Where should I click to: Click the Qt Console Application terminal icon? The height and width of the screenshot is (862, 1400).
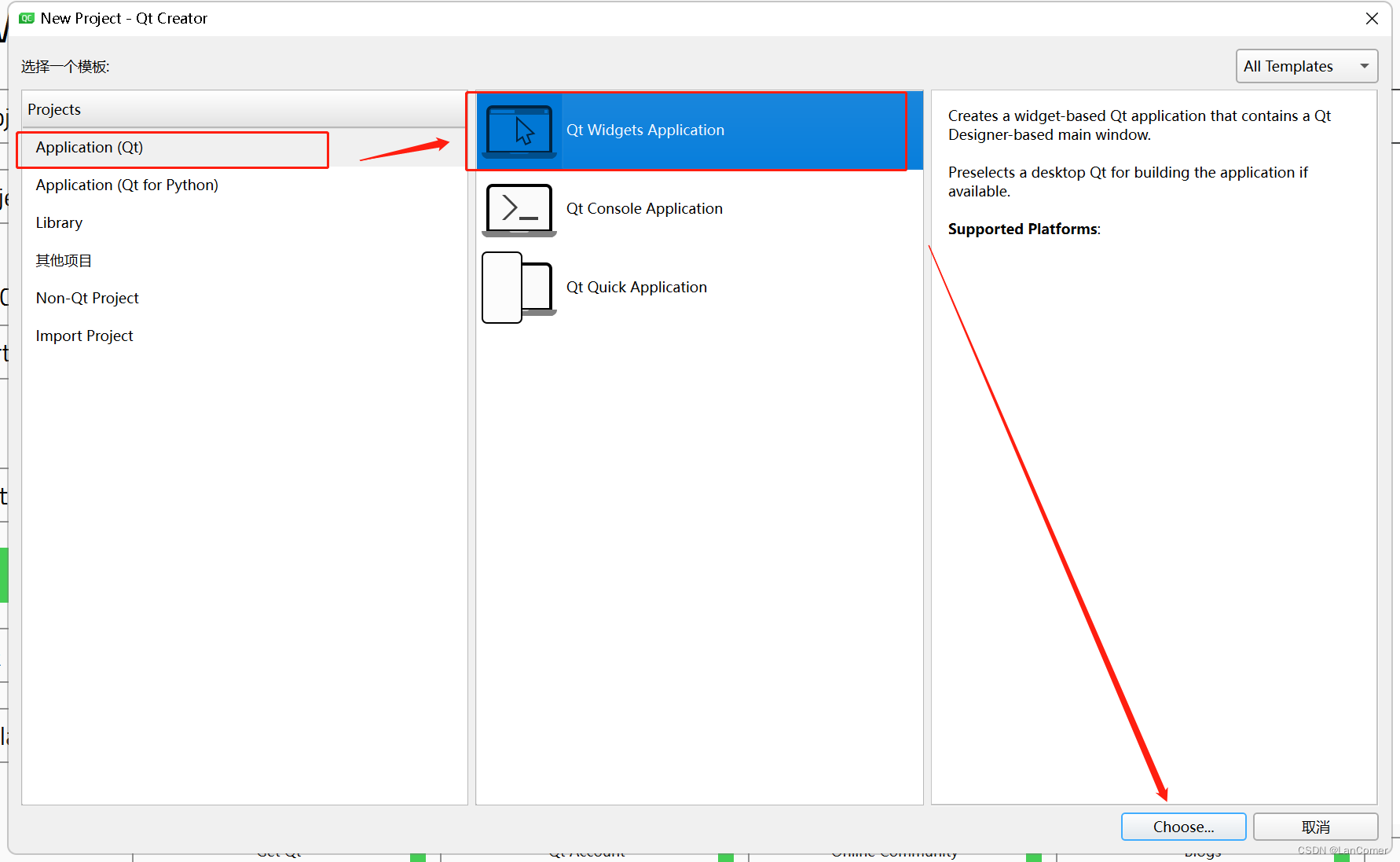coord(519,210)
